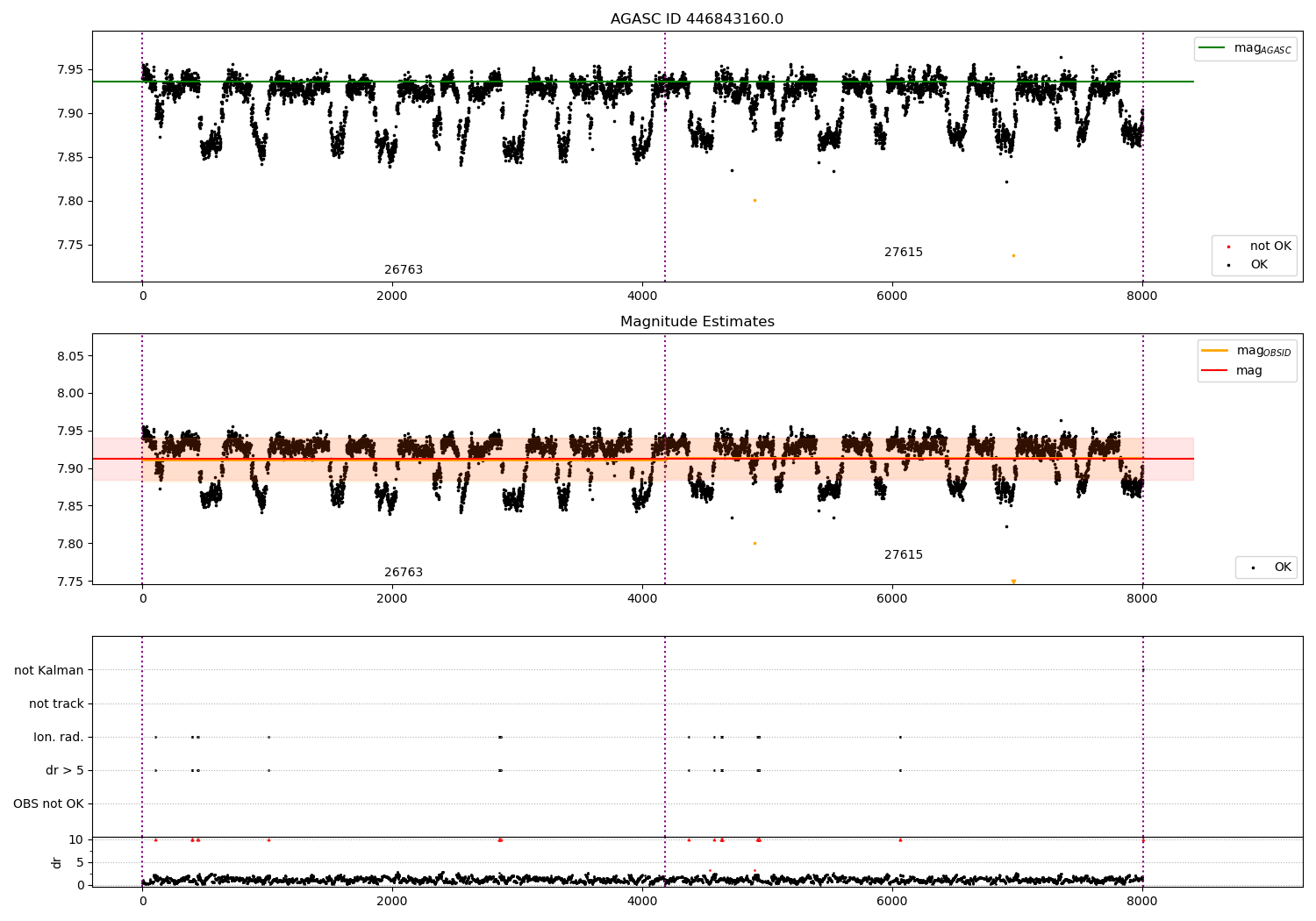Viewport: 1316px width, 921px height.
Task: Click the 26763 obsid label in the middle plot
Action: [x=404, y=573]
